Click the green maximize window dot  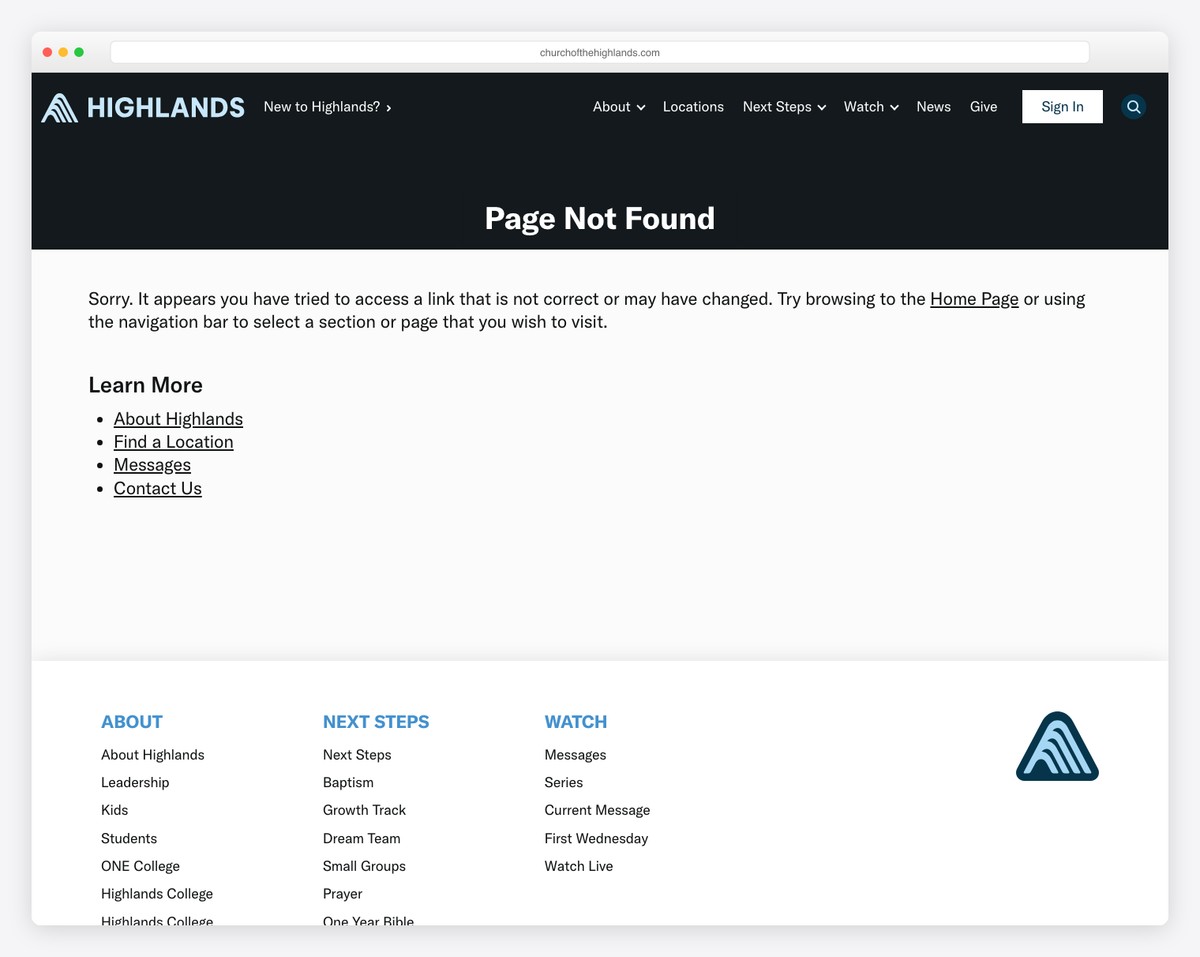79,52
